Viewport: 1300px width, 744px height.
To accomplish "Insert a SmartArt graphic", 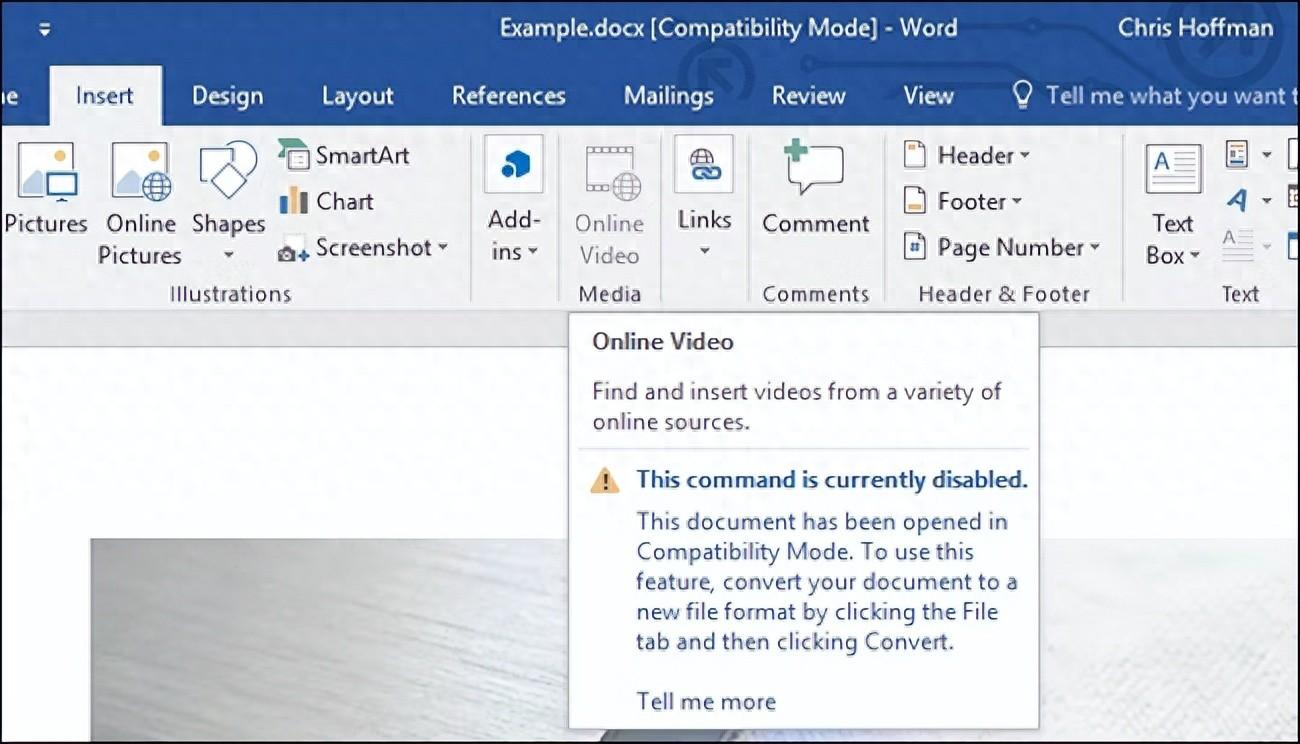I will pos(346,155).
